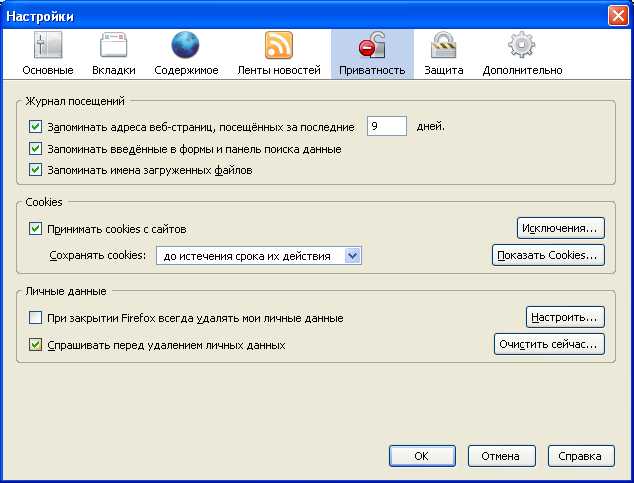Click the Показать Cookies button
Screen dimensions: 634x483
tap(549, 255)
